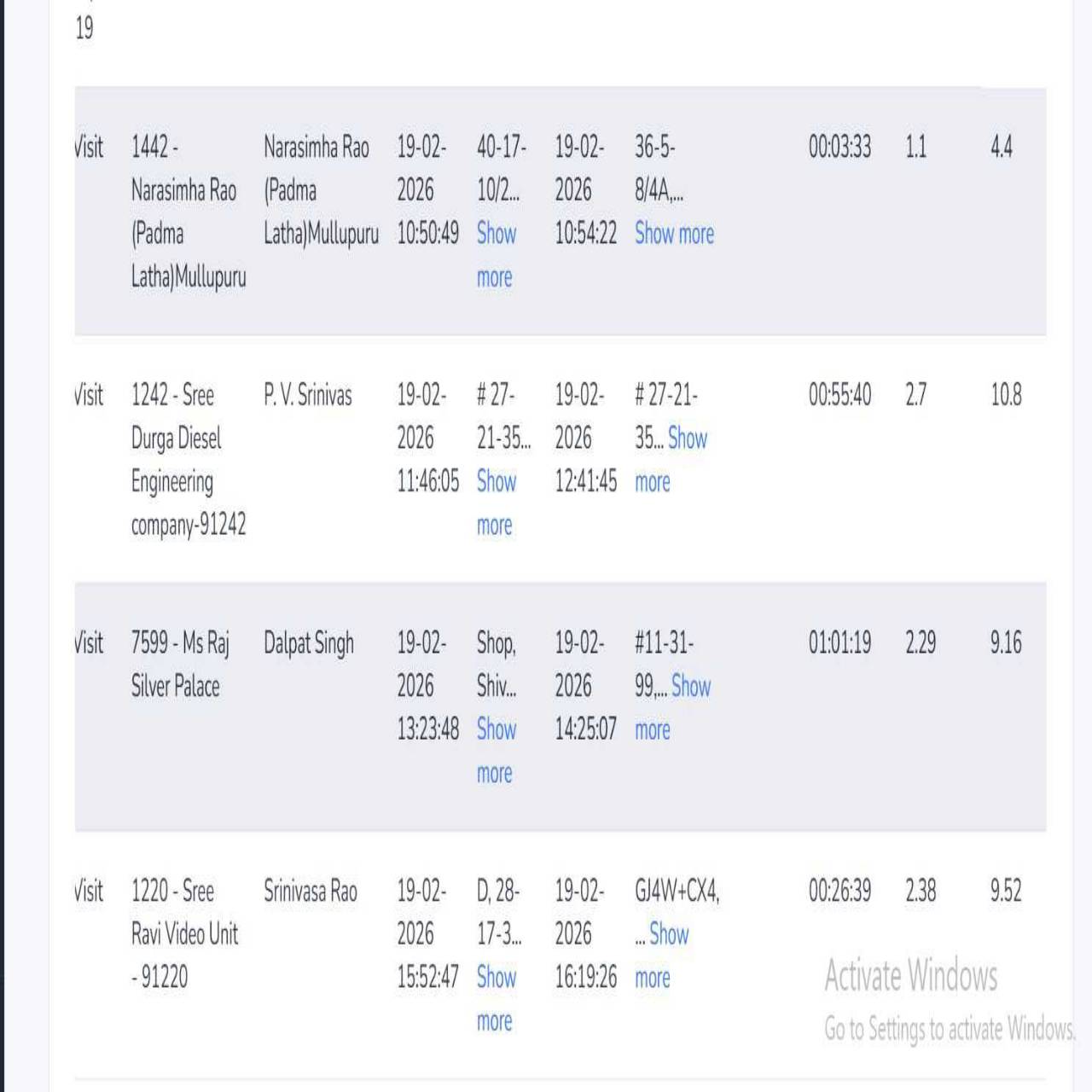Click the 1220 - Sree Ravi Video Unit entry
This screenshot has width=1092, height=1092.
pyautogui.click(x=184, y=933)
